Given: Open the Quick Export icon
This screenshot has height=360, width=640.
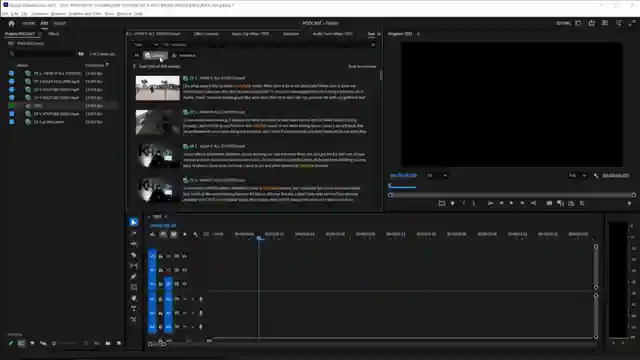Looking at the screenshot, I should [x=591, y=23].
